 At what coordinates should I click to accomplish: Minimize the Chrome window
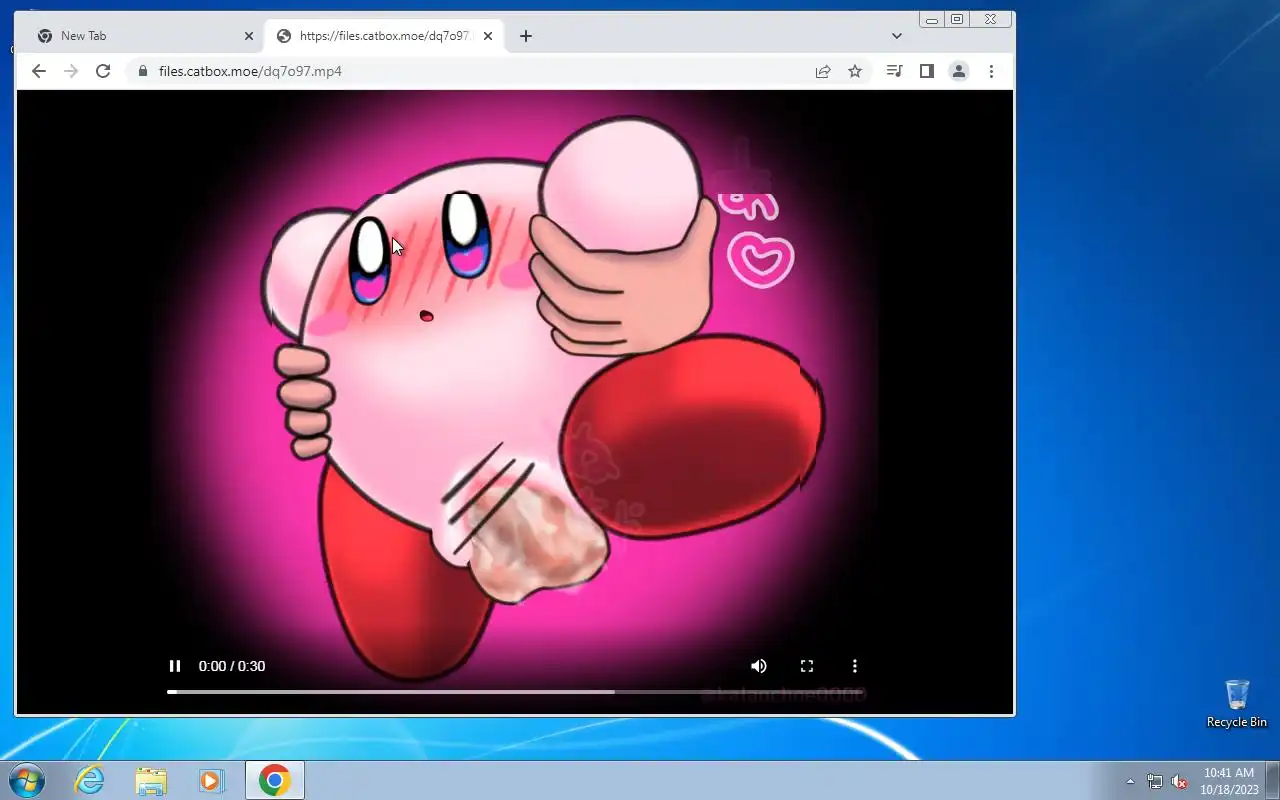coord(932,19)
